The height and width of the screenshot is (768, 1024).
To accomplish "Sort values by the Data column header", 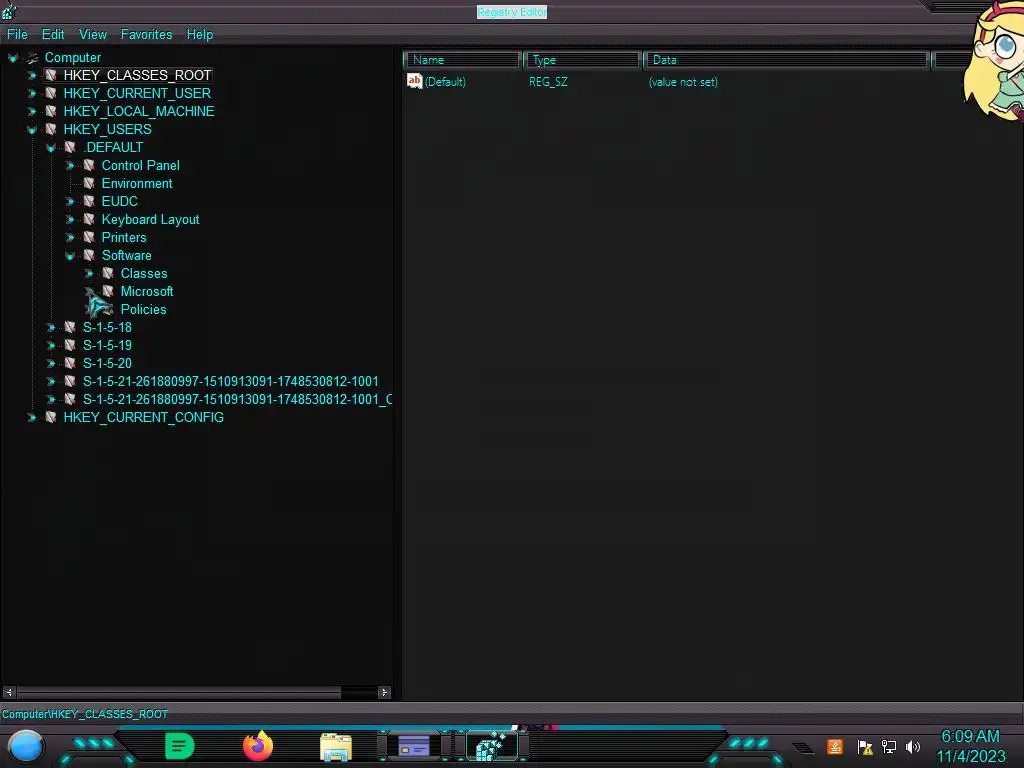I will pos(786,60).
